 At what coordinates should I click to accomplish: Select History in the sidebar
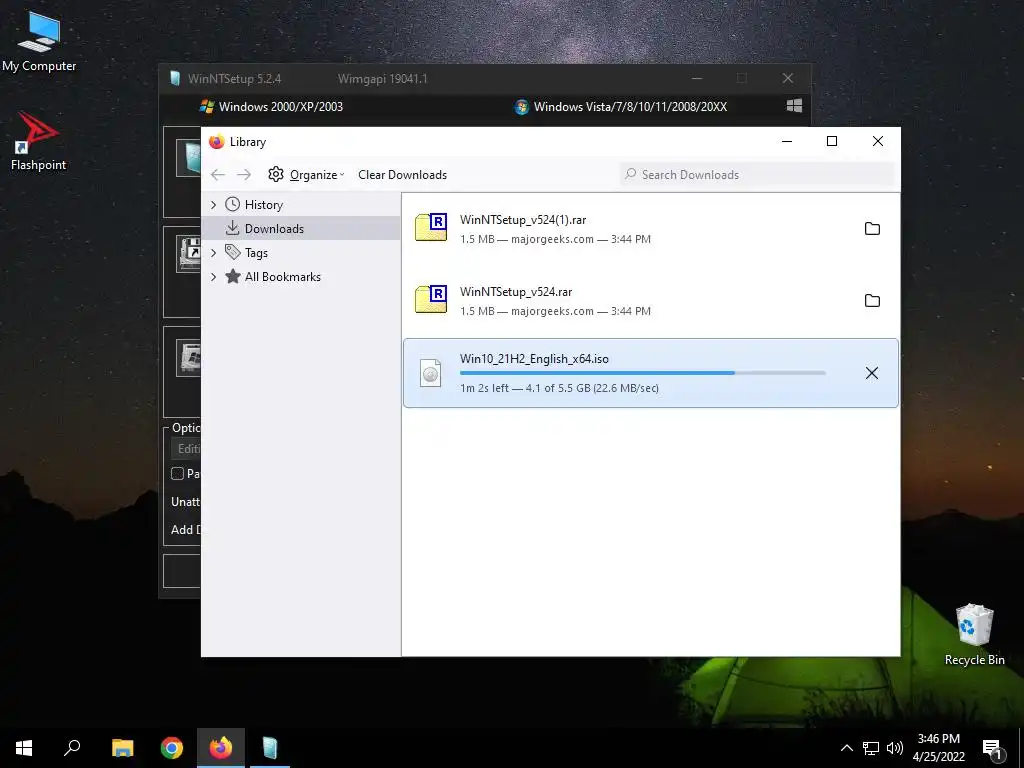point(263,204)
